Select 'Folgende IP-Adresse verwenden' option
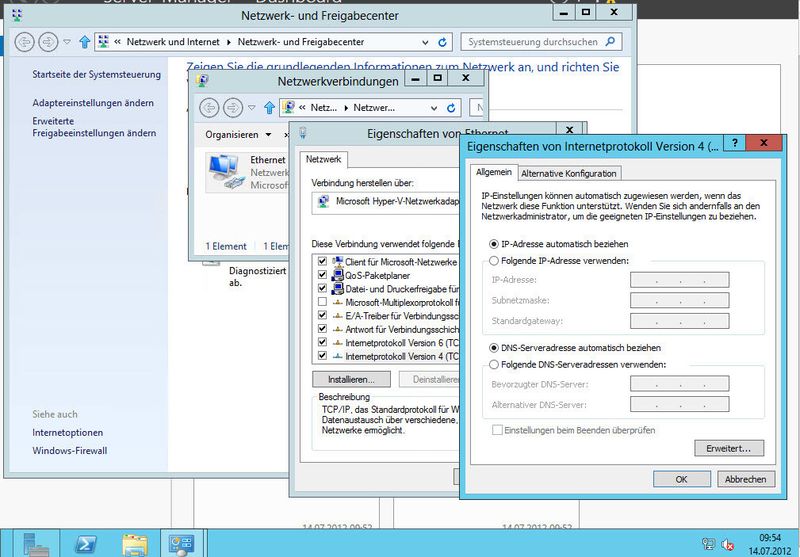 pos(494,260)
